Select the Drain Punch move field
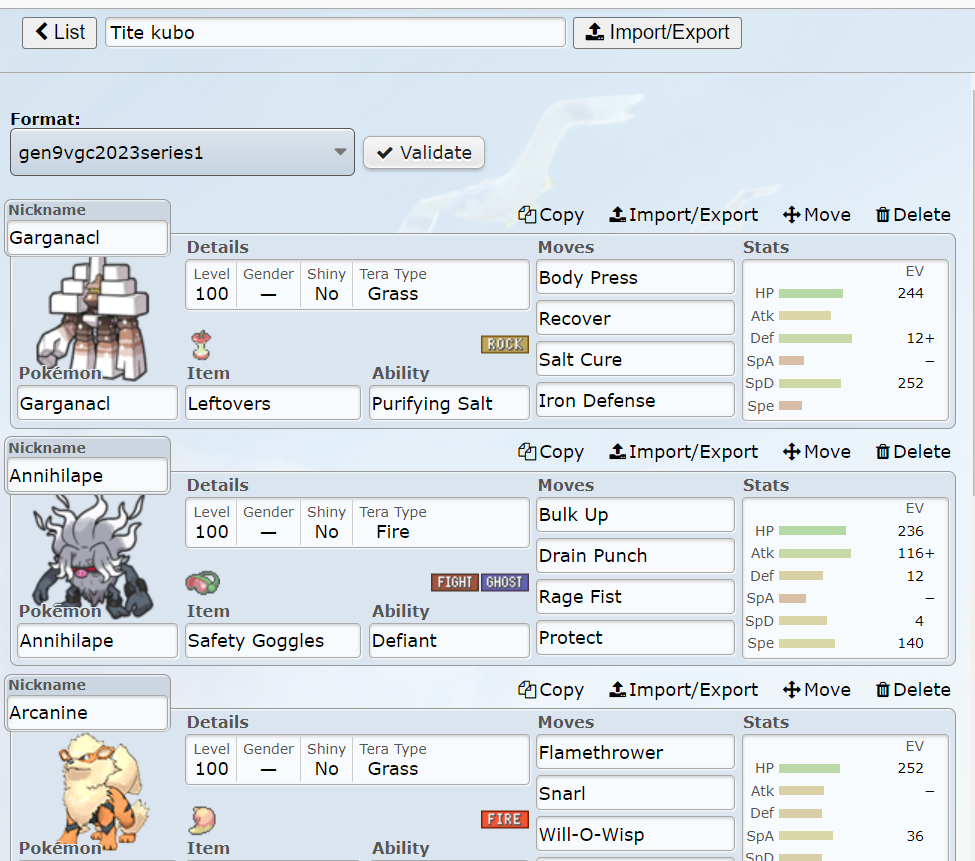 (635, 556)
